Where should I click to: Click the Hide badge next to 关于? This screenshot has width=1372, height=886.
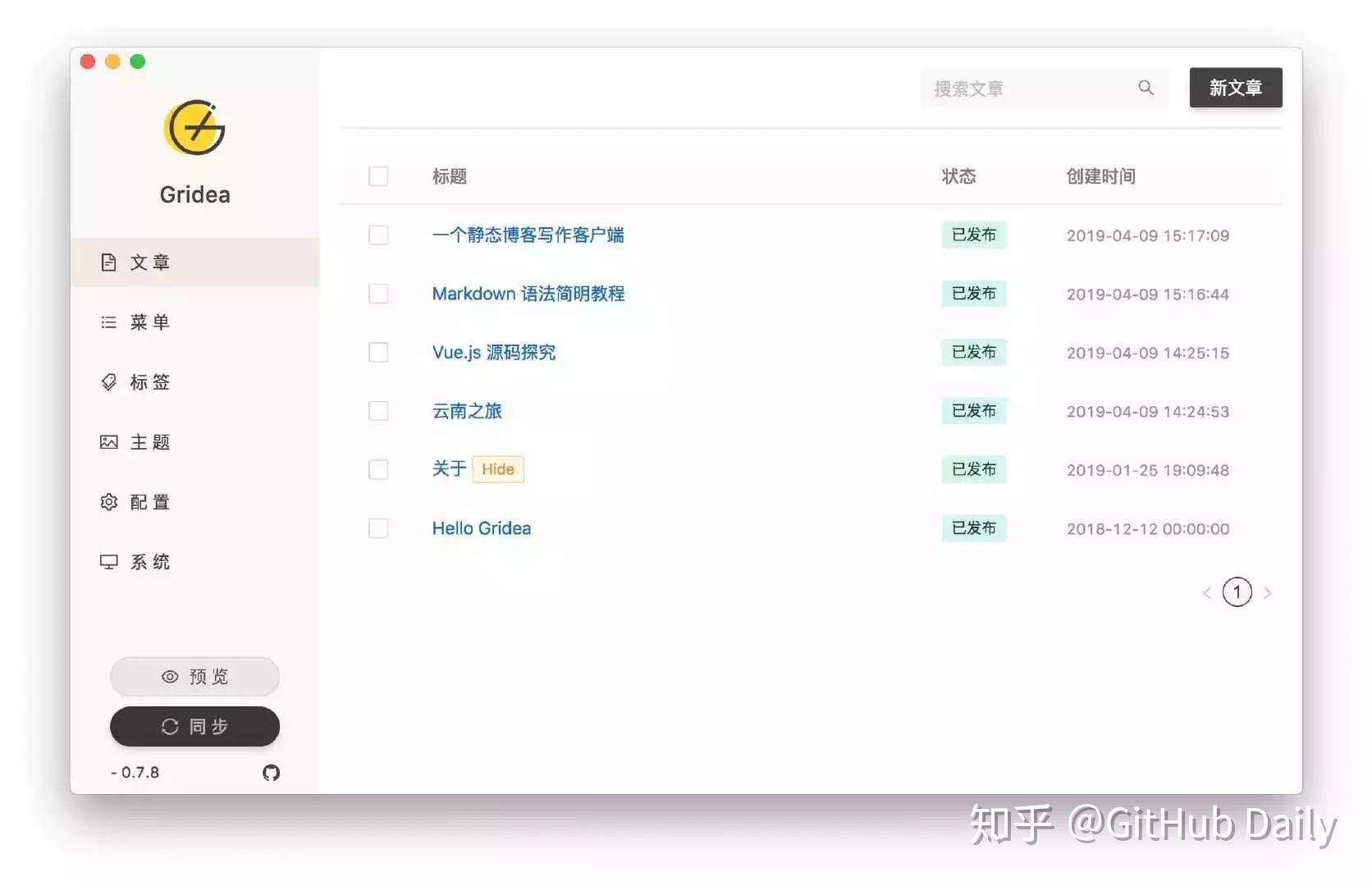(x=497, y=469)
